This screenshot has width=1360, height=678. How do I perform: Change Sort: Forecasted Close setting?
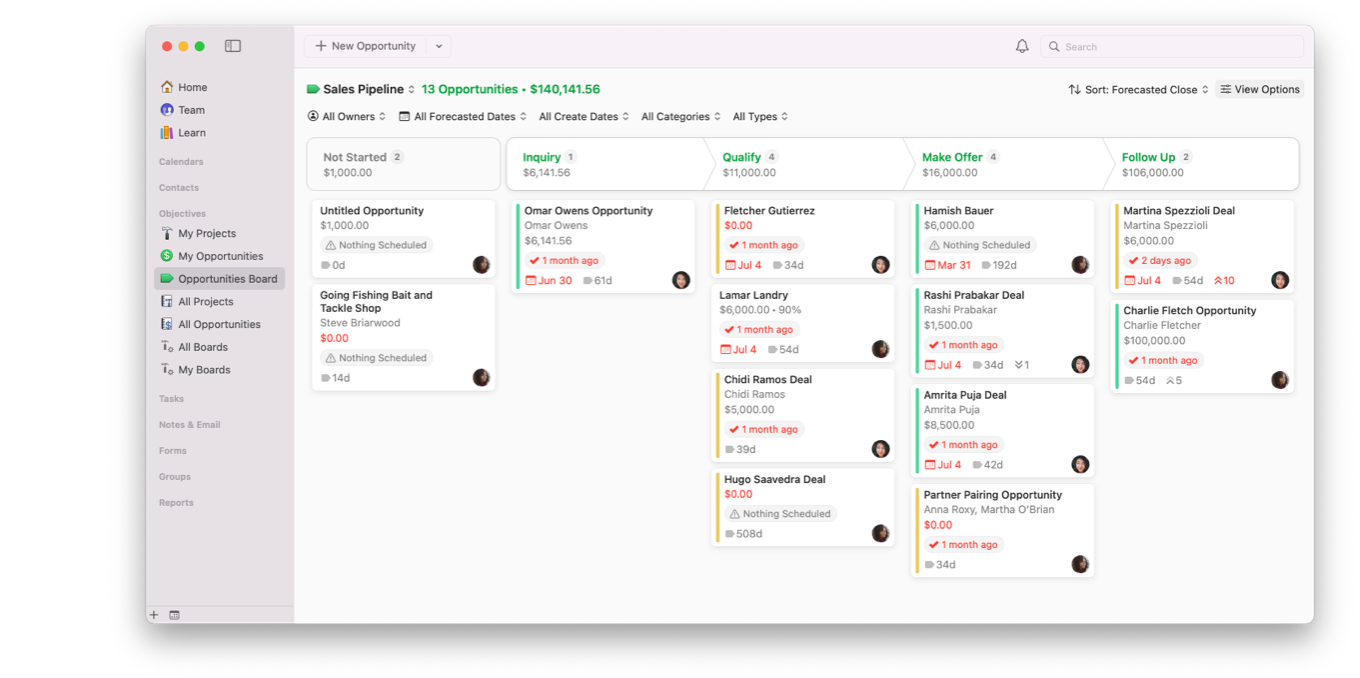1137,89
